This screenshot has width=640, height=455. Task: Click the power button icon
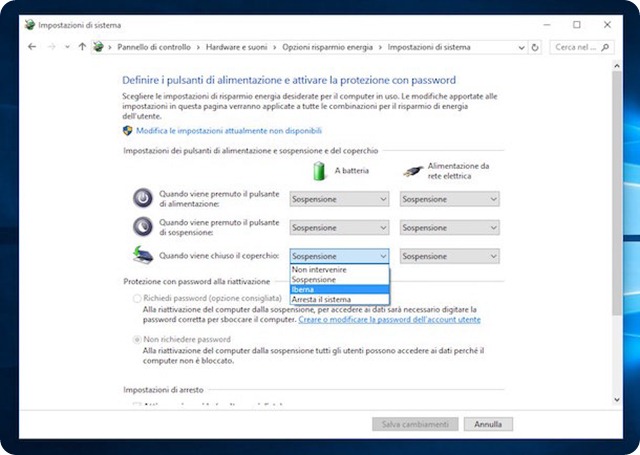tap(143, 198)
